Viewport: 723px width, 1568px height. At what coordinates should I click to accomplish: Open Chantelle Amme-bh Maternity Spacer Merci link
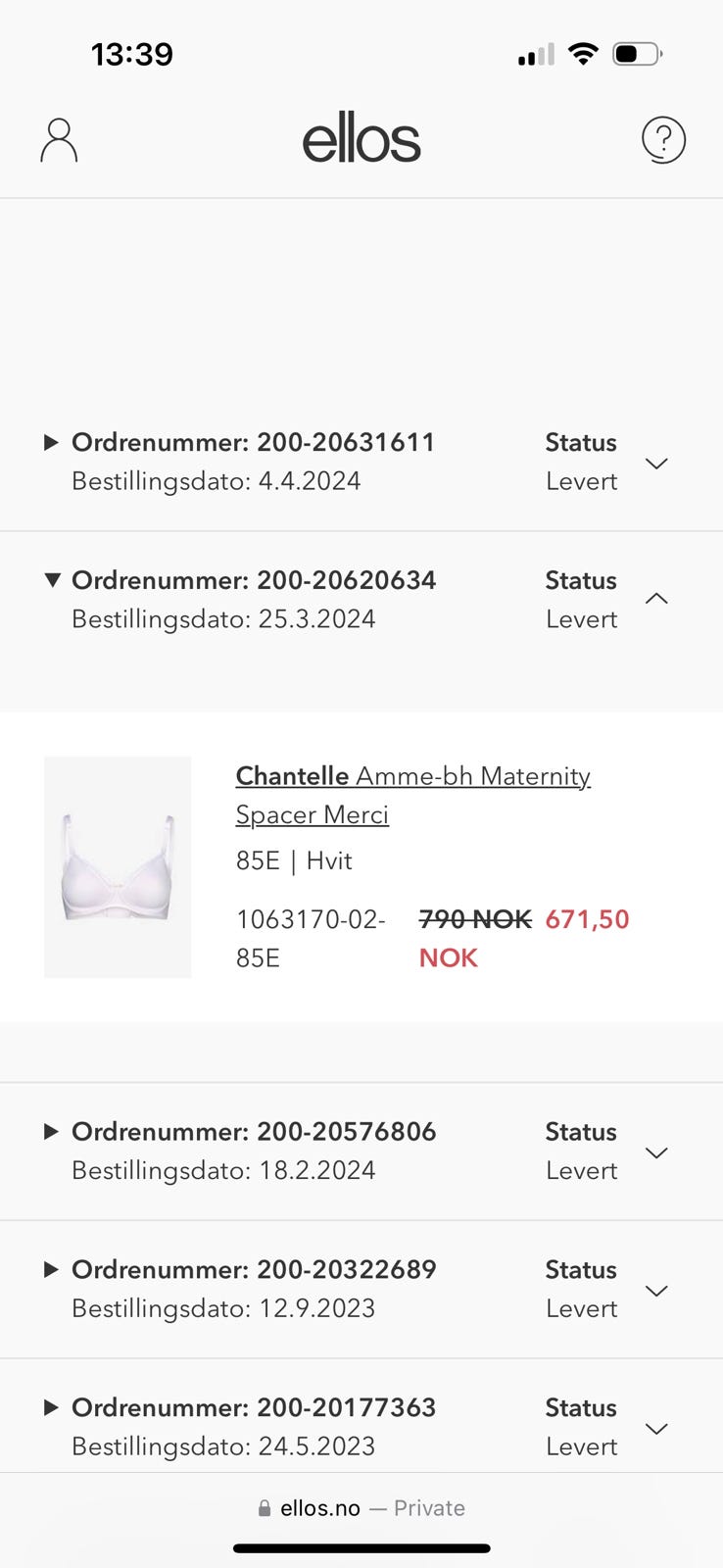pos(412,795)
